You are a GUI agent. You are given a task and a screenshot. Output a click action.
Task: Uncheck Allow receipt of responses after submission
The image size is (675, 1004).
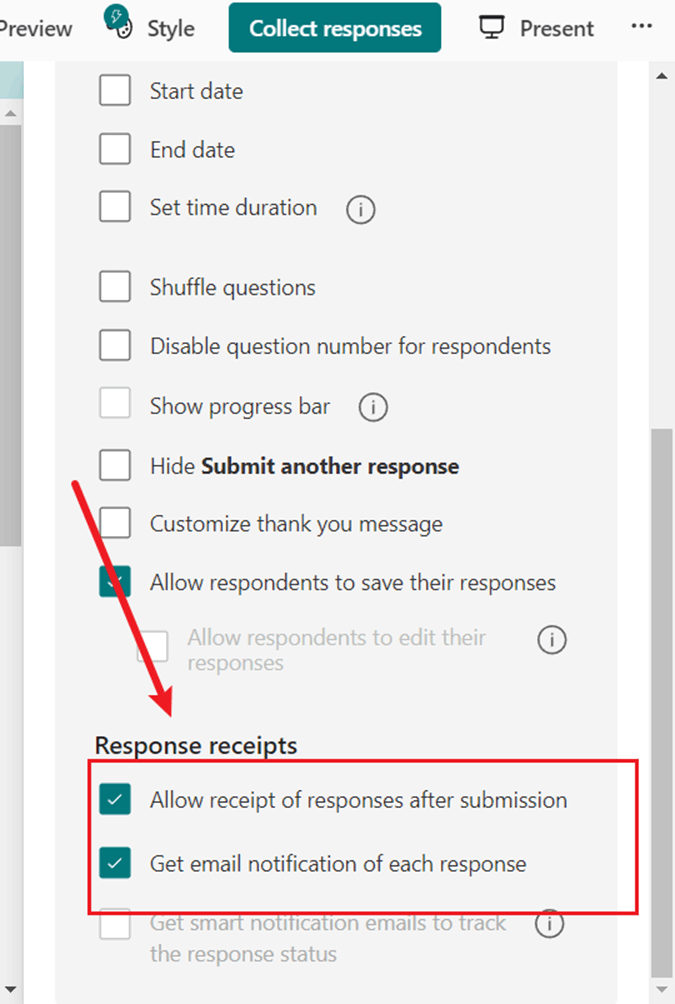(115, 799)
